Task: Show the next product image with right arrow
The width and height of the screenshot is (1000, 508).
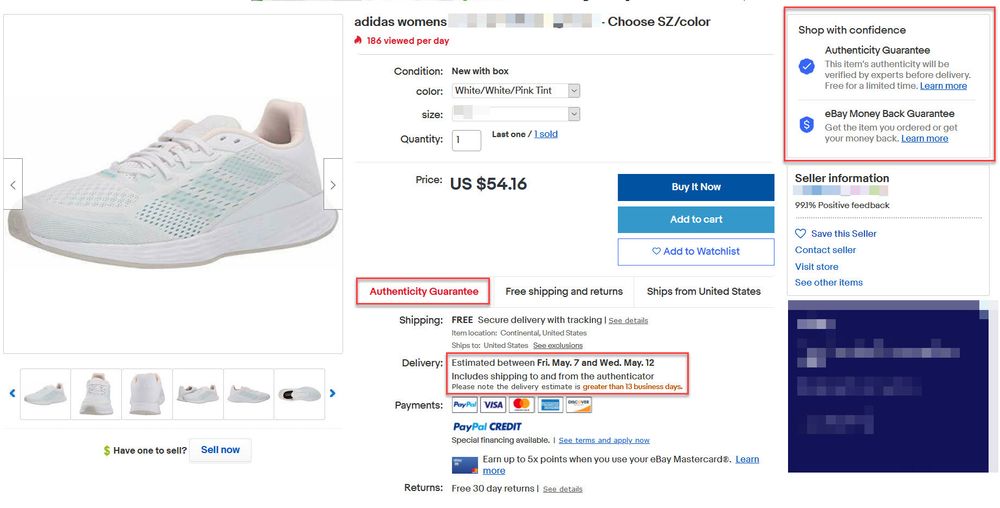Action: [333, 184]
